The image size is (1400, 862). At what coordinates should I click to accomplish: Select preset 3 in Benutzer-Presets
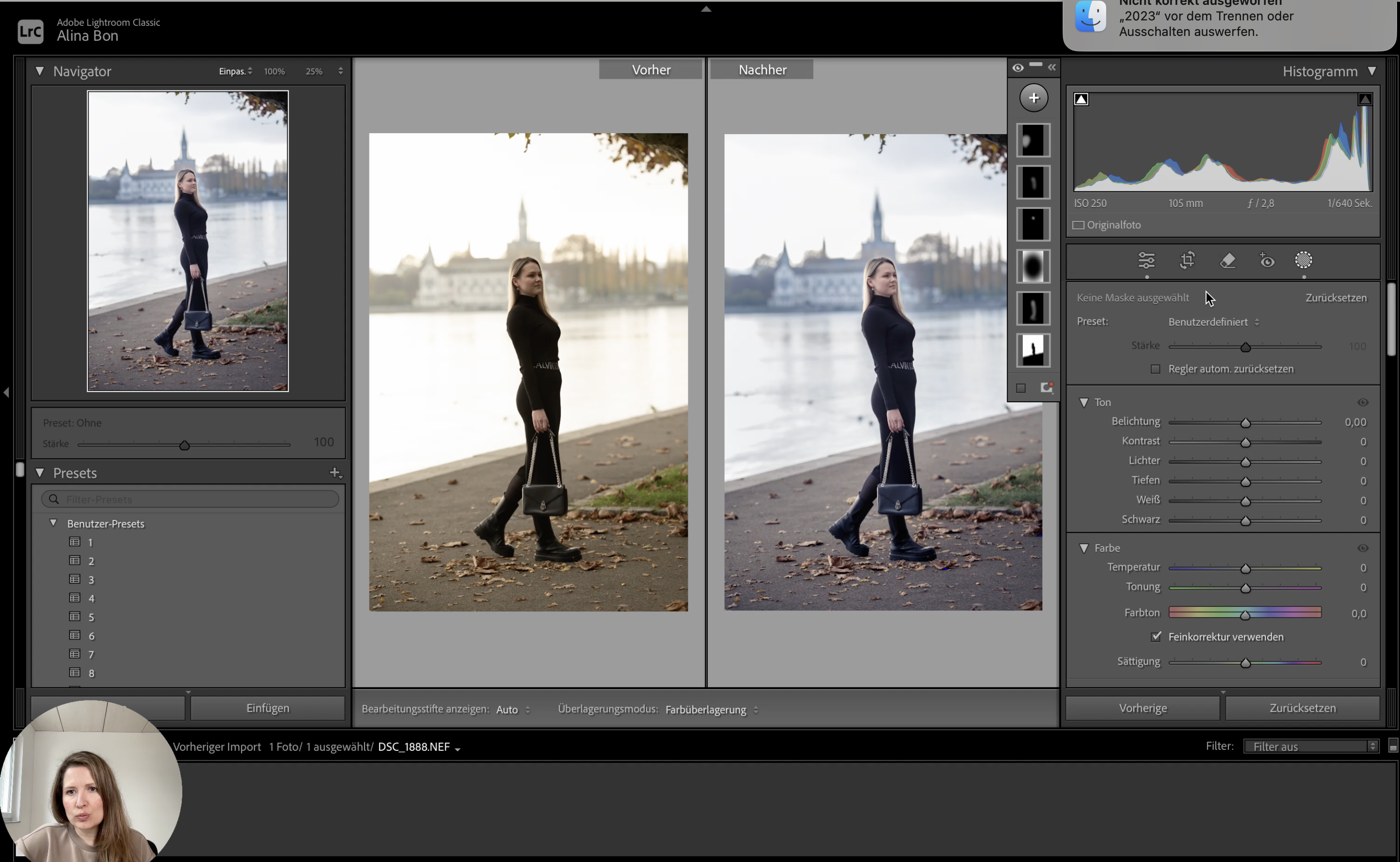pyautogui.click(x=91, y=580)
